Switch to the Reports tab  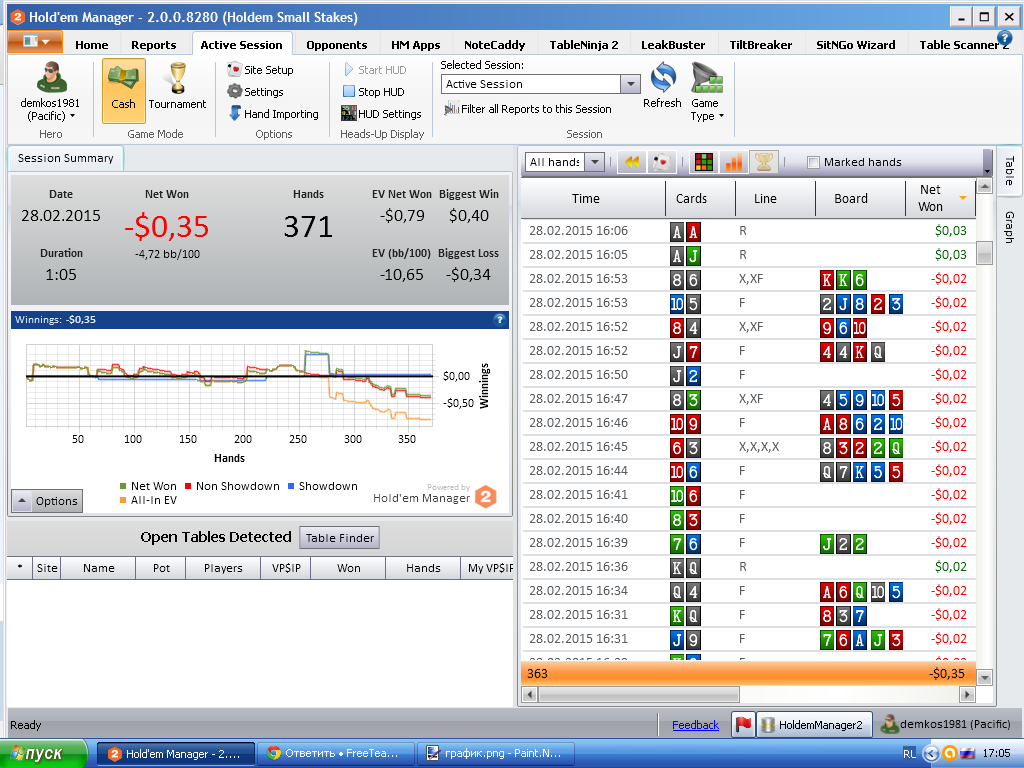tap(153, 44)
